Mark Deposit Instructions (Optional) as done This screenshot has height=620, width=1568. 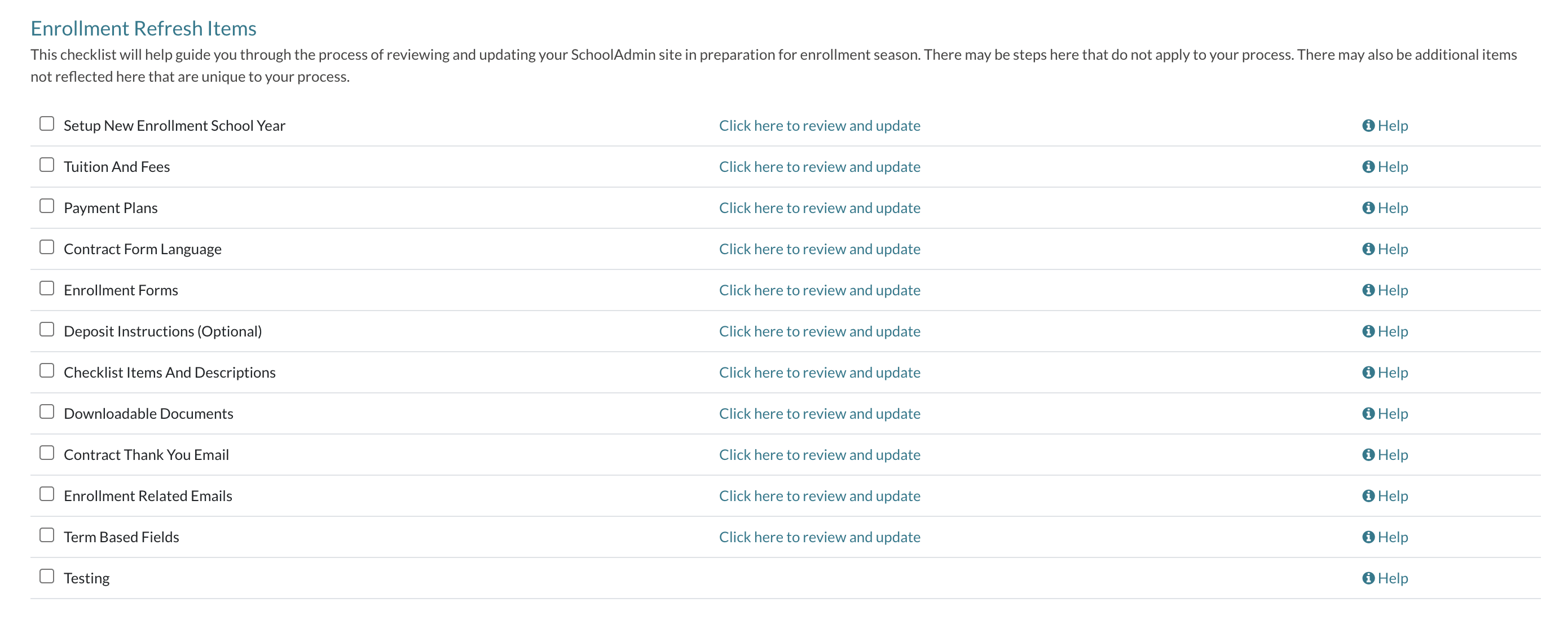pyautogui.click(x=47, y=330)
